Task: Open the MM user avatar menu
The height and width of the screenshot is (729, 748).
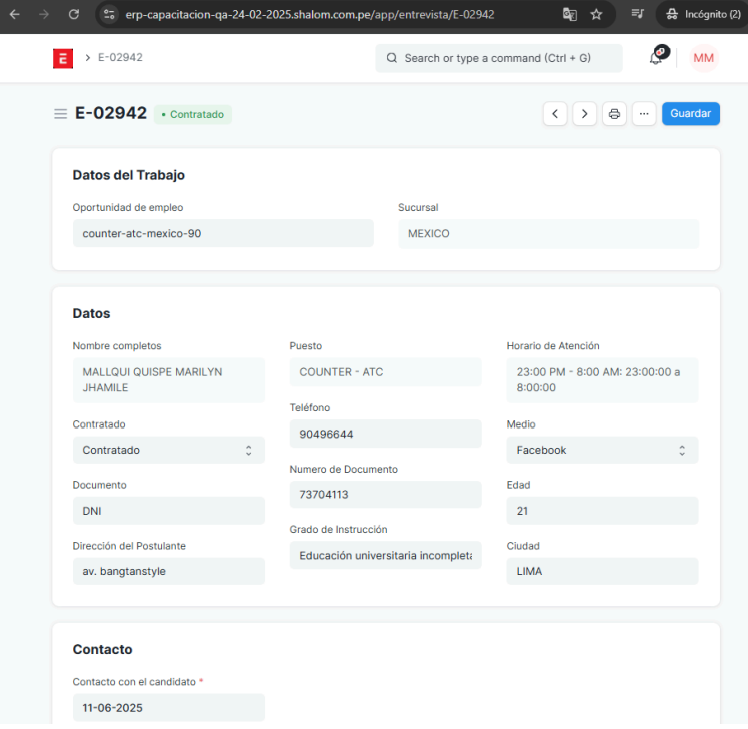Action: [x=704, y=58]
